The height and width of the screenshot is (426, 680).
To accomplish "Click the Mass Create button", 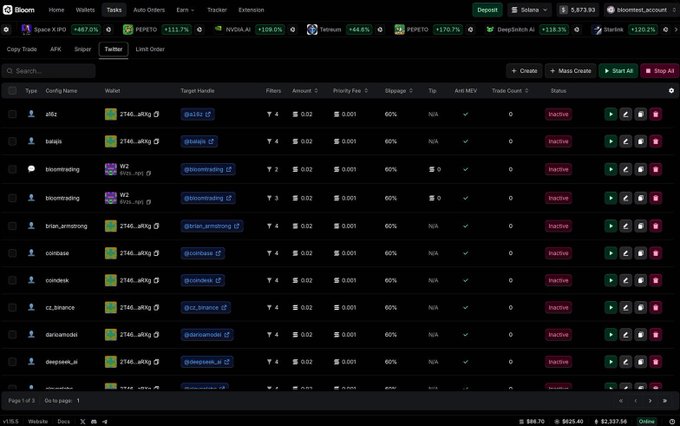I will pos(570,71).
